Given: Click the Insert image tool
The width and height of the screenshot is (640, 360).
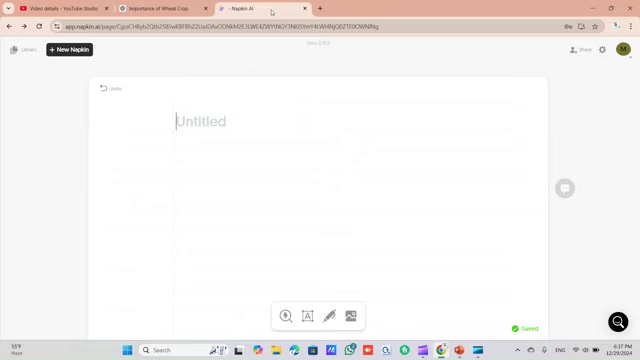Looking at the screenshot, I should coord(351,316).
